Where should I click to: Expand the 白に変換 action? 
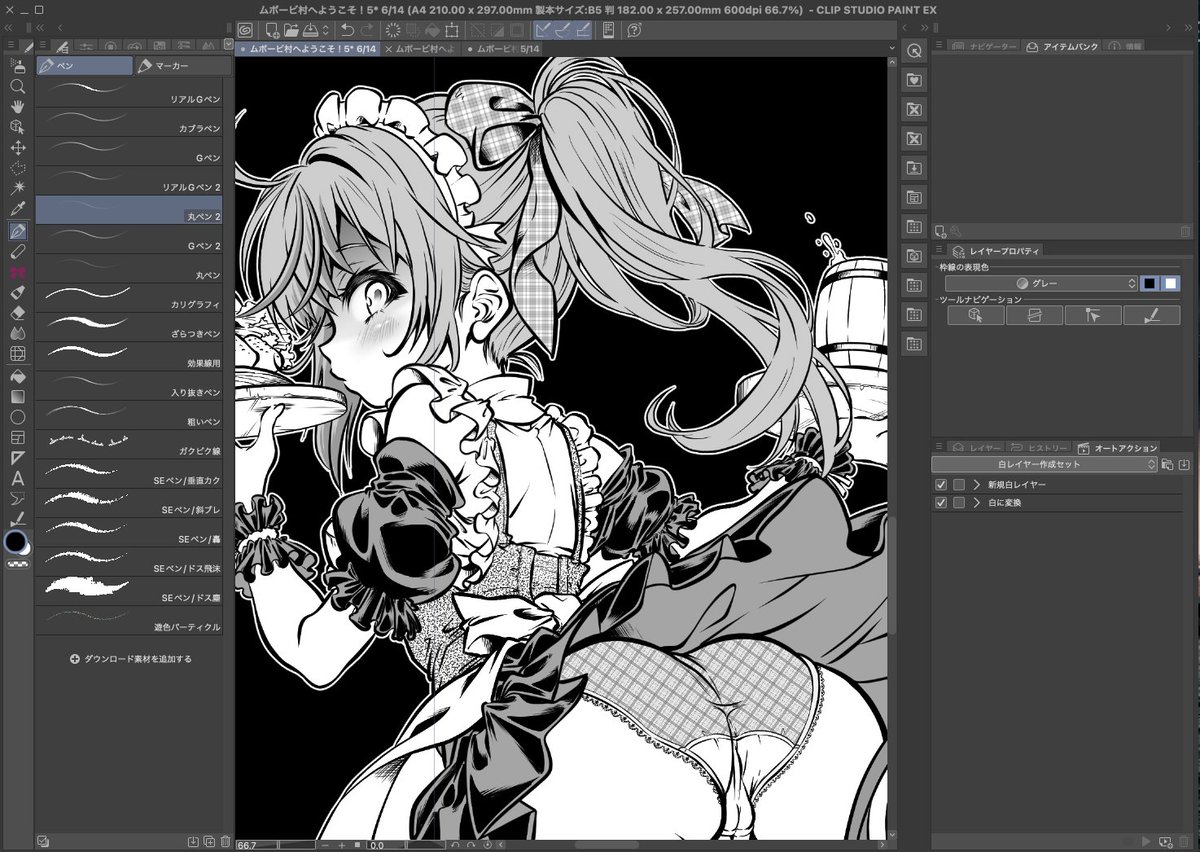[976, 503]
